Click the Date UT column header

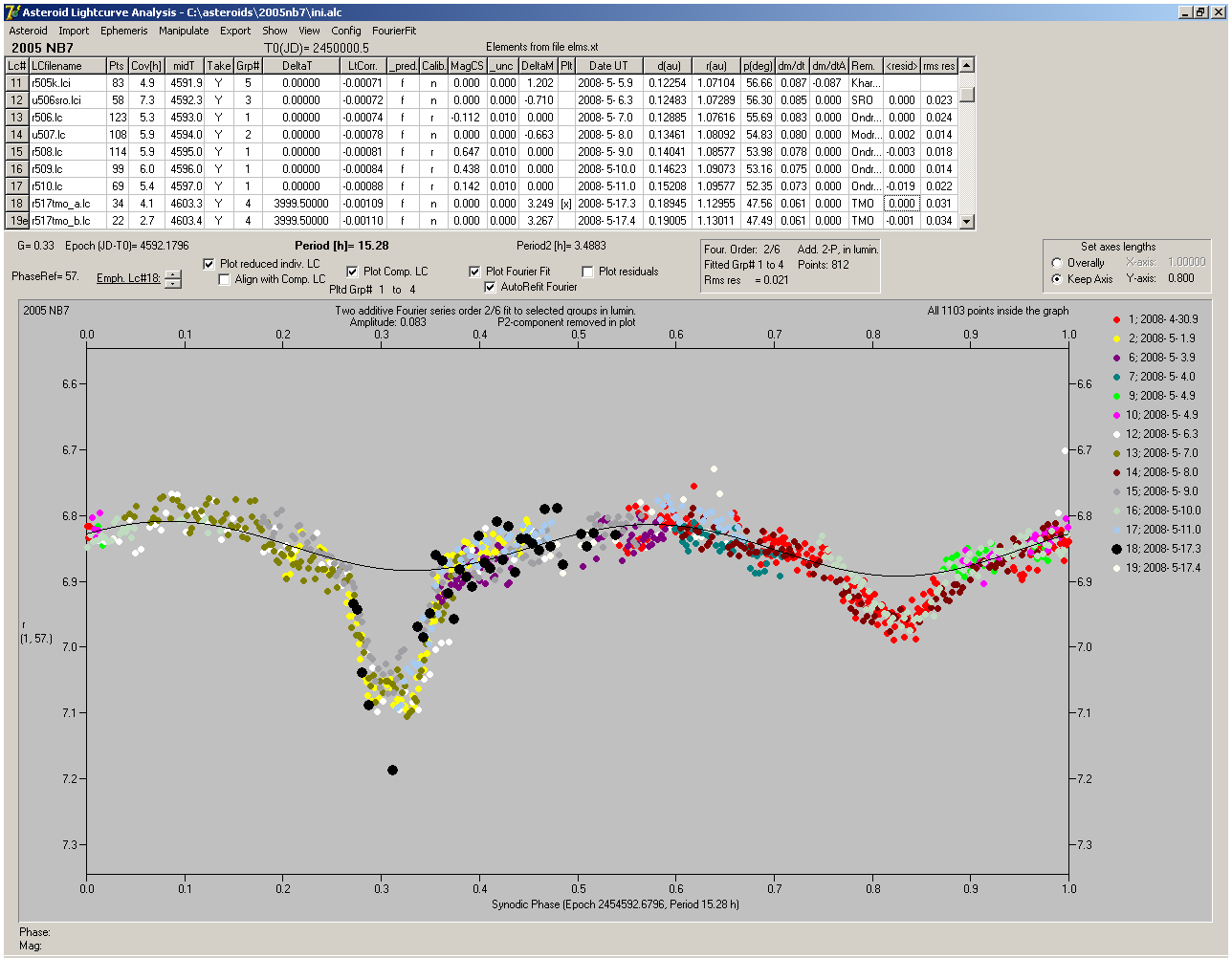[x=608, y=66]
